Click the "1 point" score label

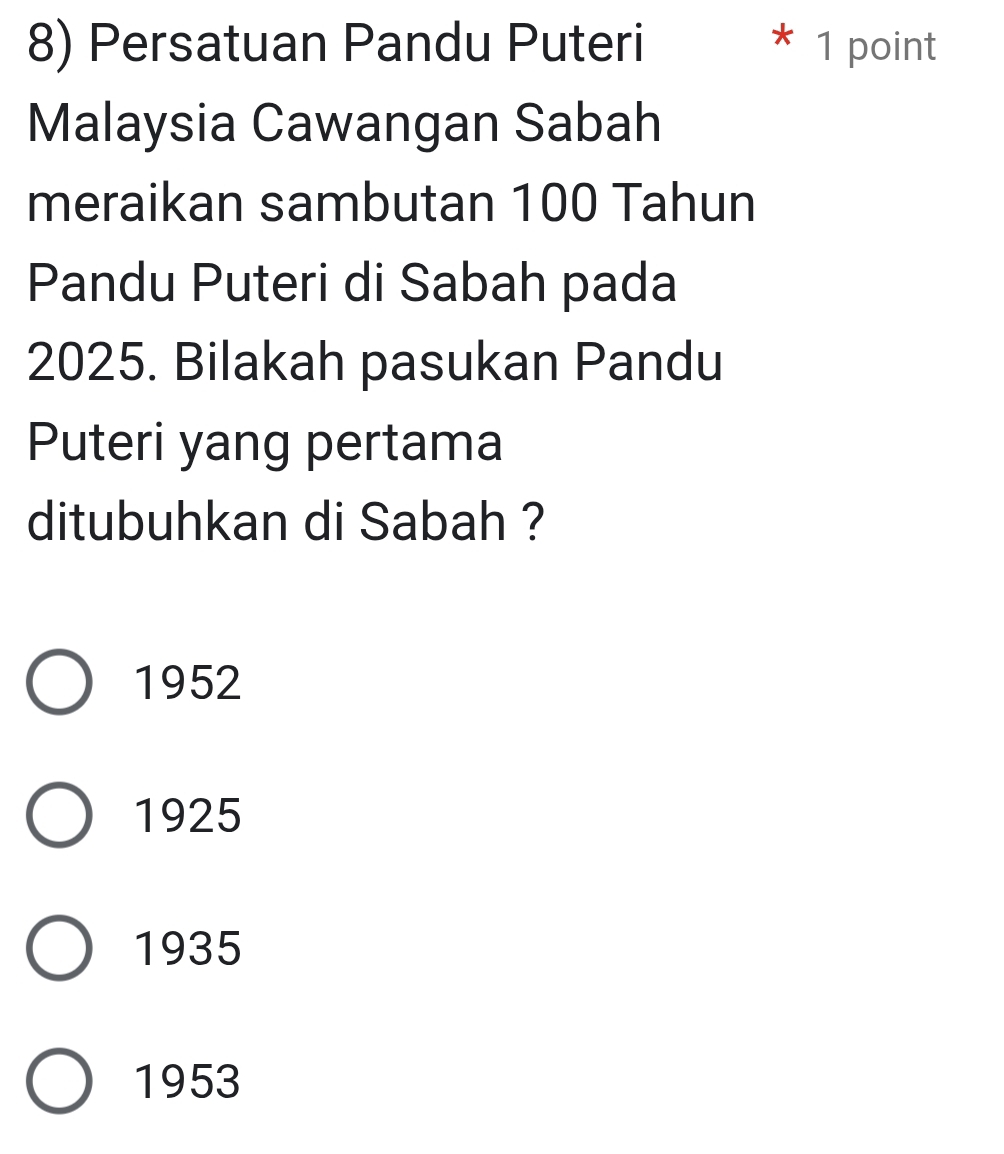876,47
